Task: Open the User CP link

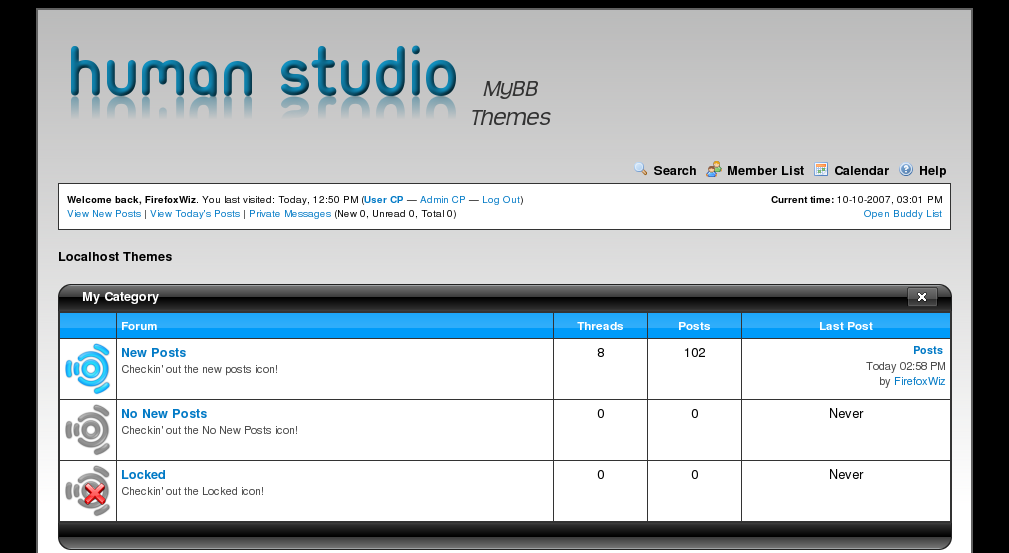Action: pos(384,200)
